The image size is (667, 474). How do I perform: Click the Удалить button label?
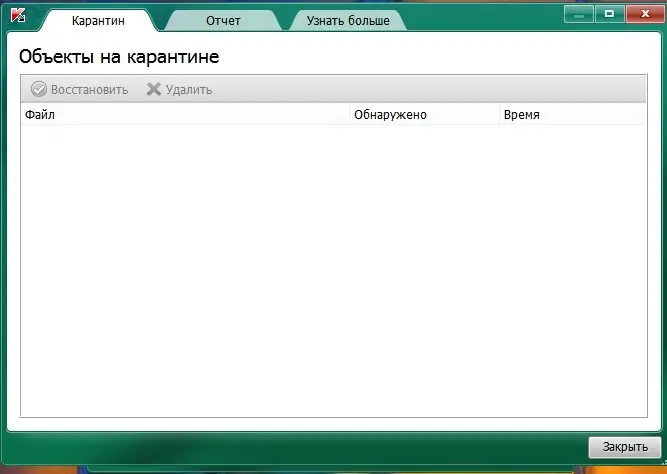[189, 90]
